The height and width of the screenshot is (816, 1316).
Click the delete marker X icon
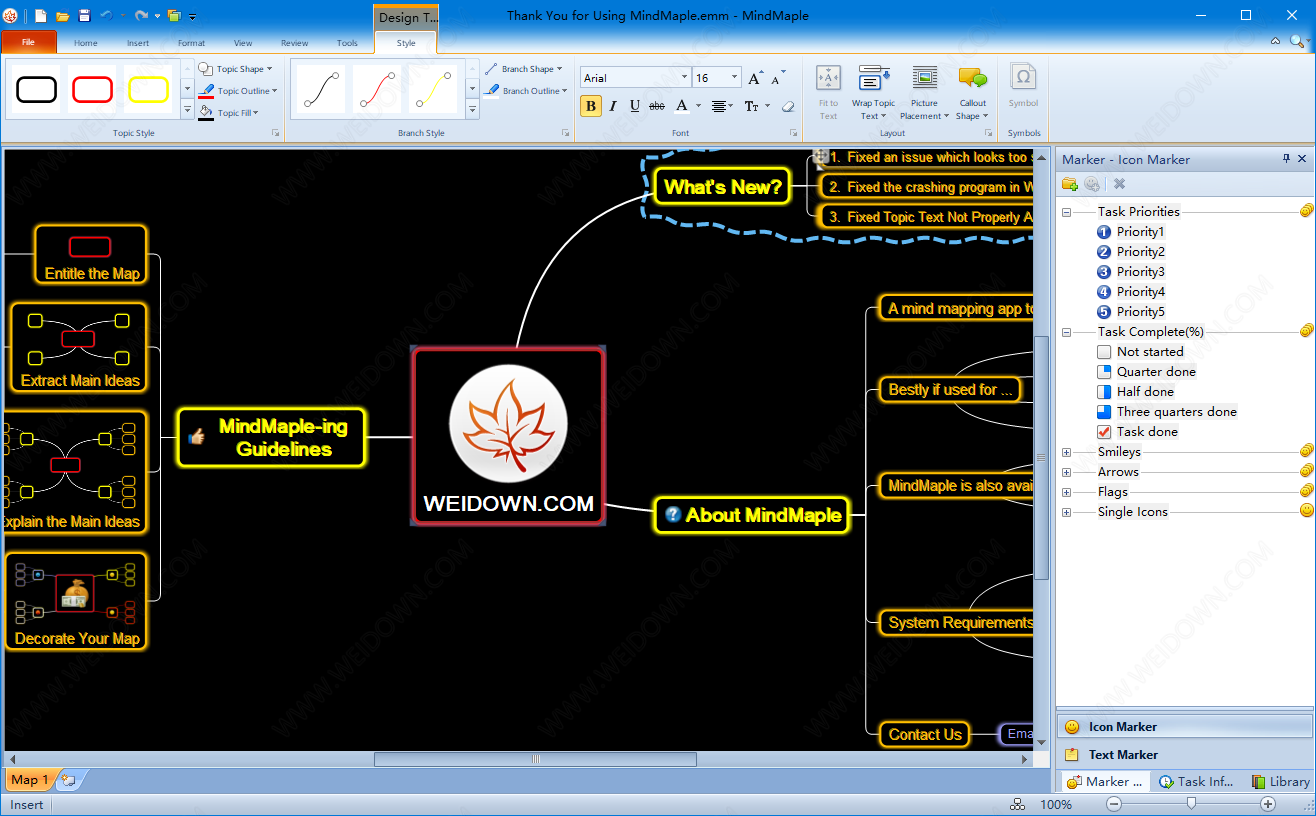[x=1119, y=184]
